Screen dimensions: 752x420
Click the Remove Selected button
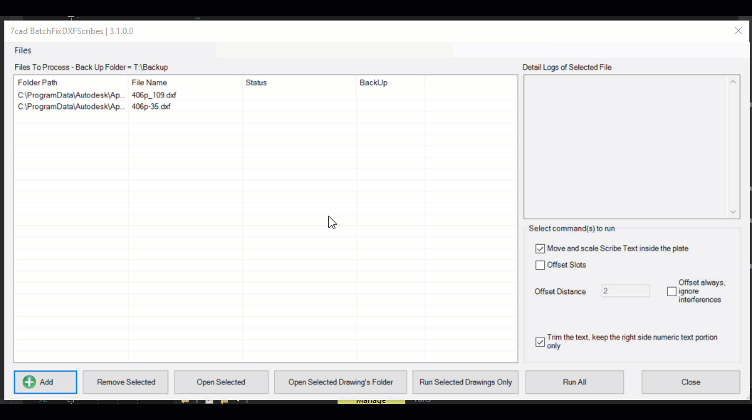pyautogui.click(x=126, y=382)
